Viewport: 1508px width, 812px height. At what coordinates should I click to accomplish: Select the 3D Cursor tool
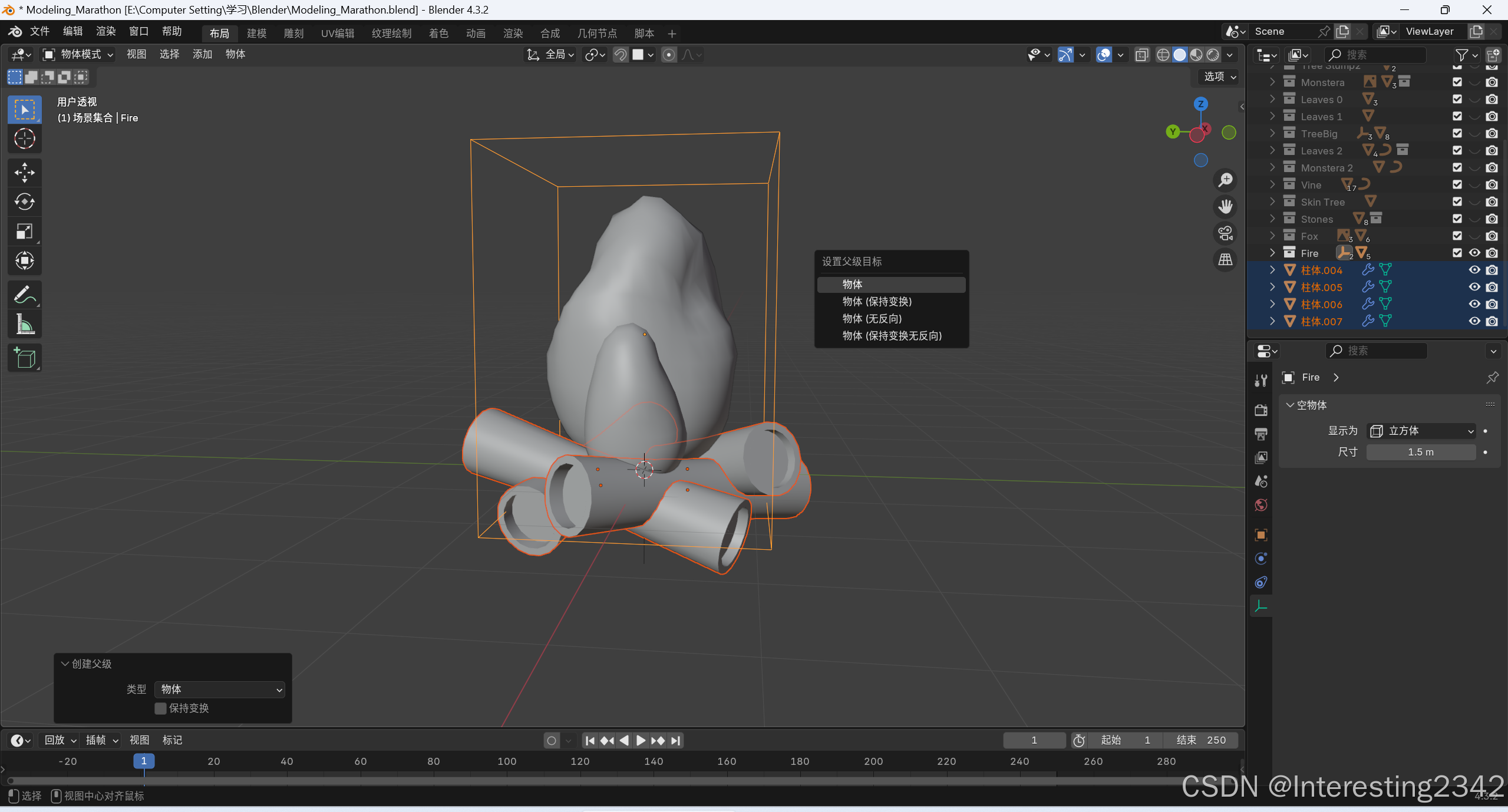(24, 138)
